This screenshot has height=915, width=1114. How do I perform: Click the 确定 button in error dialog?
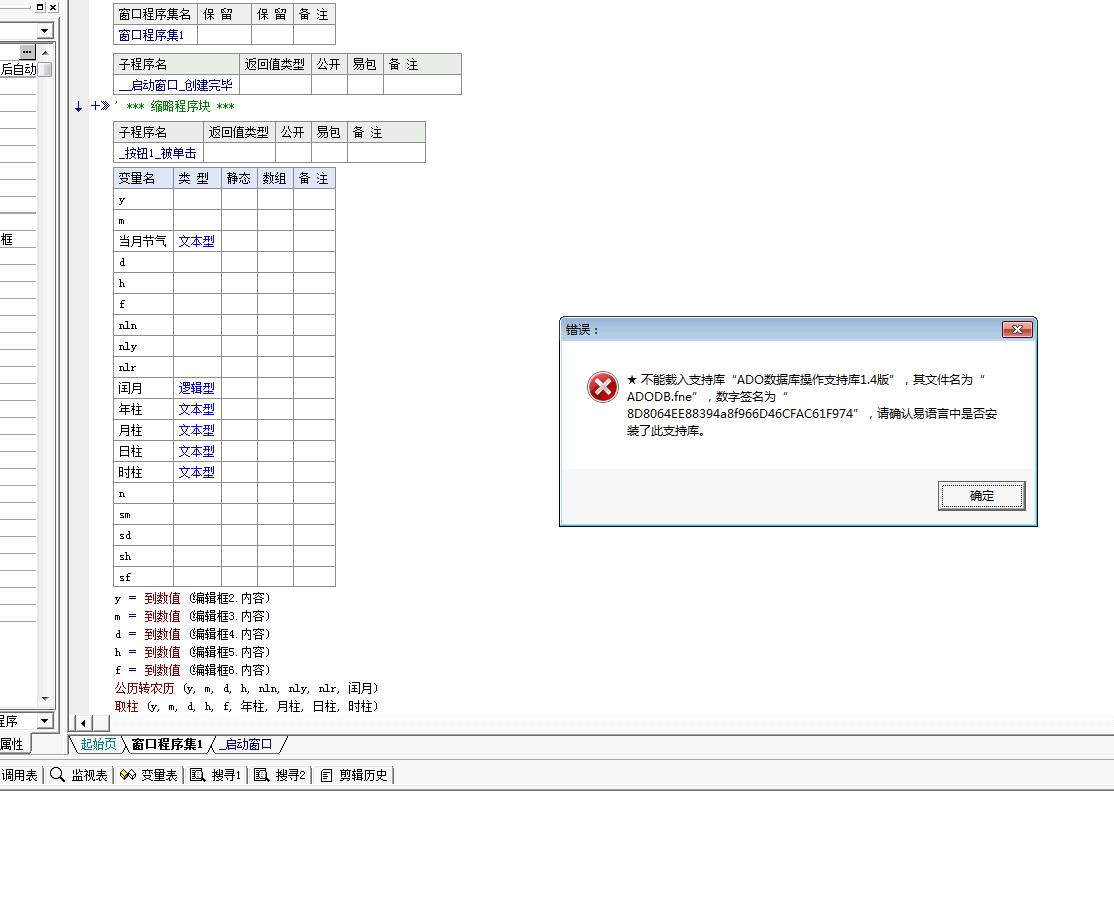[981, 496]
